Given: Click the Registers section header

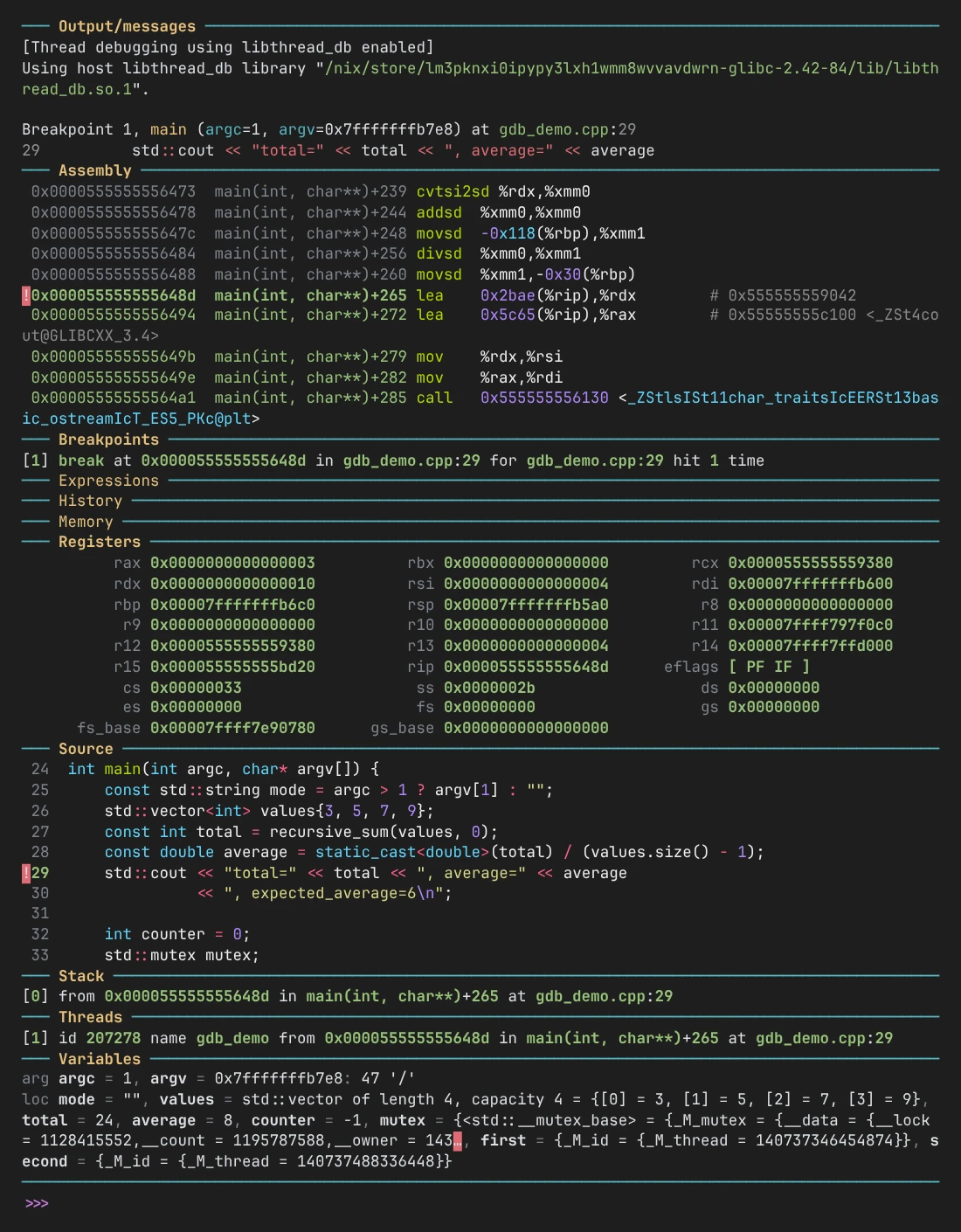Looking at the screenshot, I should click(99, 542).
